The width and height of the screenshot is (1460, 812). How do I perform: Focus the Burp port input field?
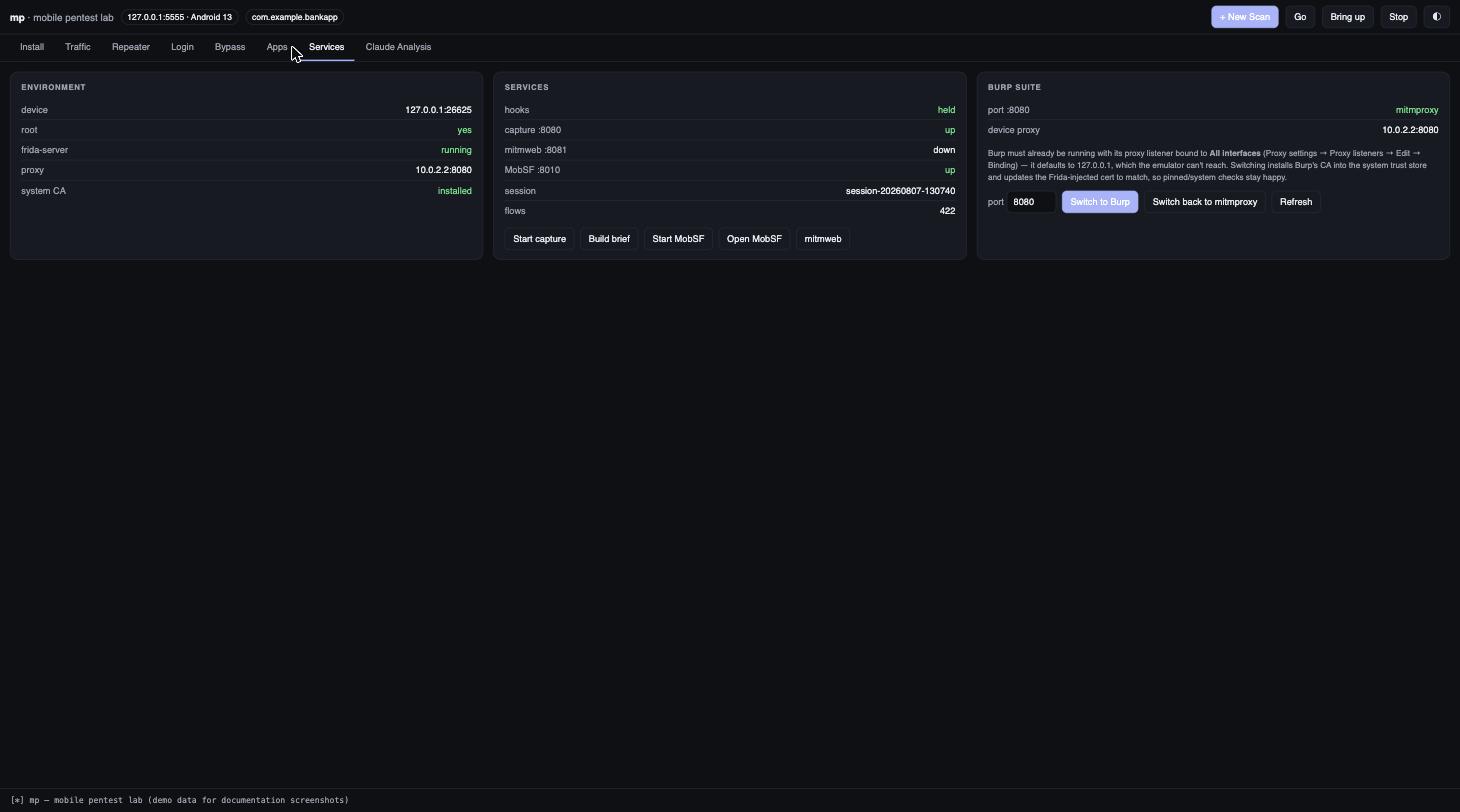(x=1031, y=202)
